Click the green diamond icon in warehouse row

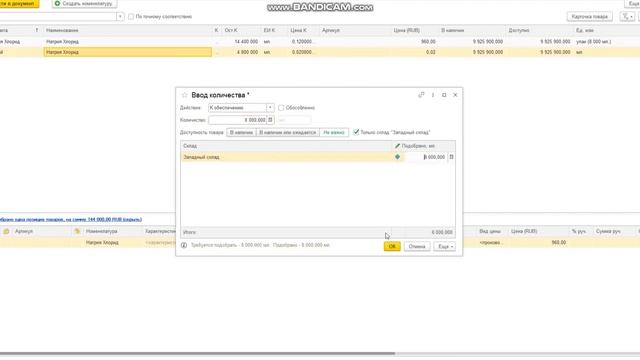coord(398,157)
